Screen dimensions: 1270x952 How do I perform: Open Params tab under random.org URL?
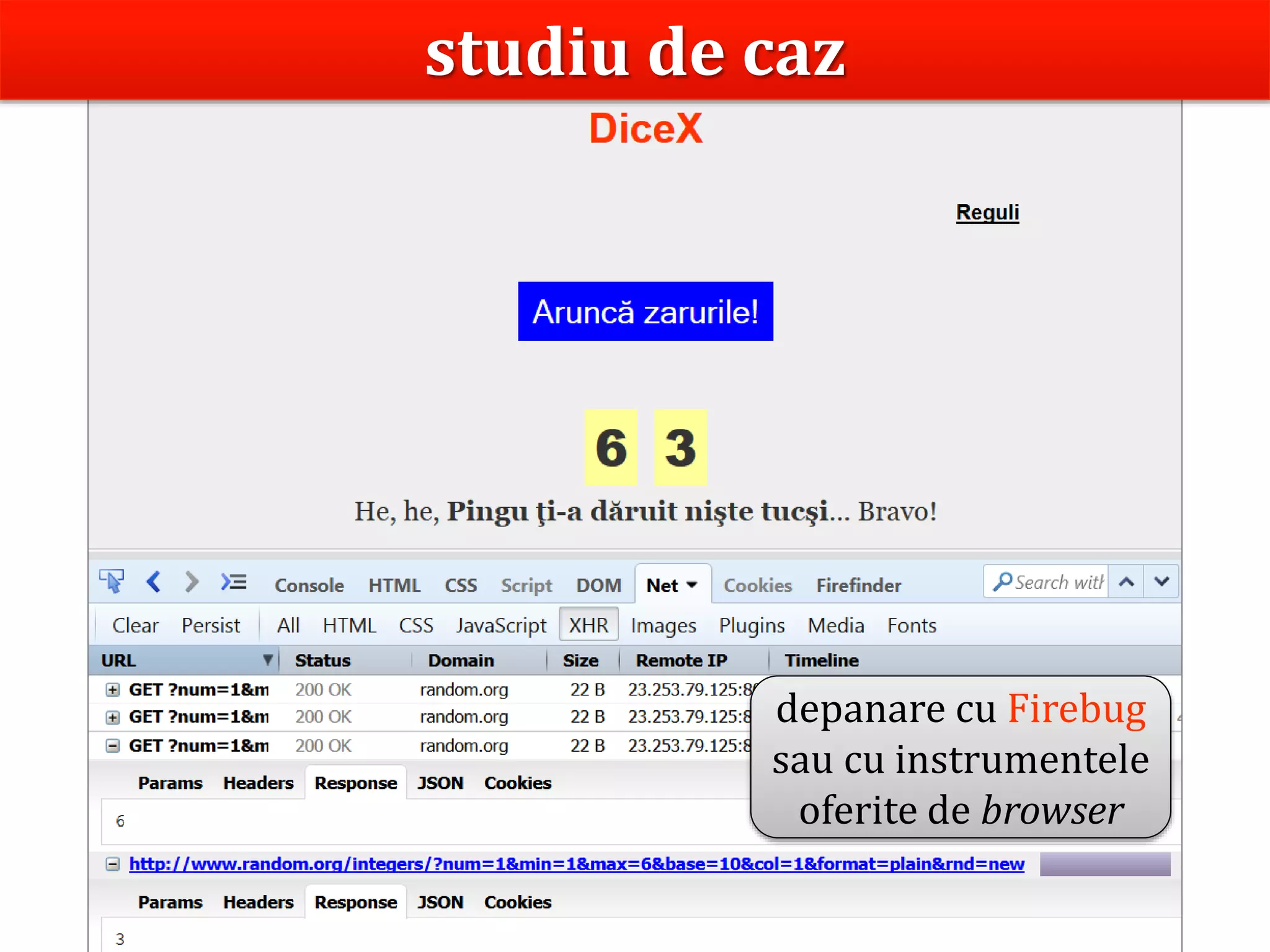coord(170,902)
